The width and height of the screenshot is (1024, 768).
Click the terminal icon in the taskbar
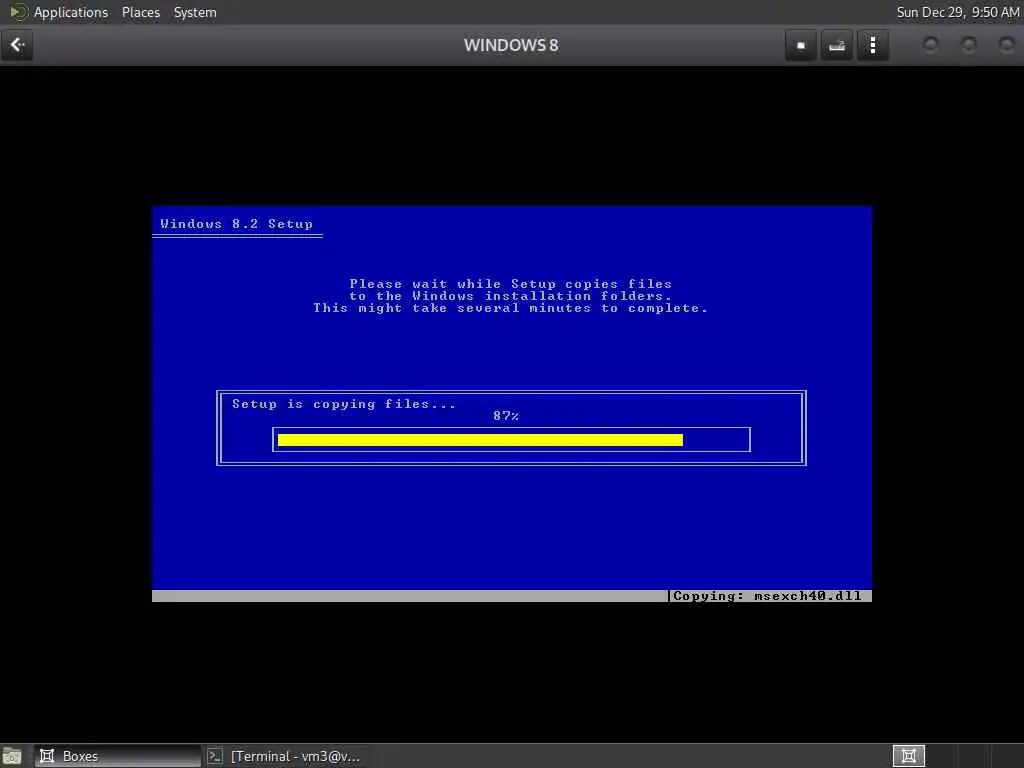point(215,756)
